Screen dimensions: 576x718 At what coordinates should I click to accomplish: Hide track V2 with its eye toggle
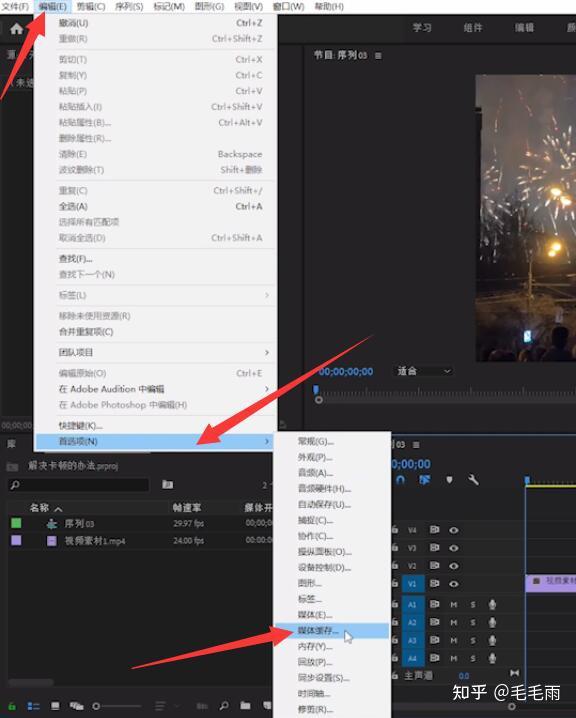pos(454,566)
